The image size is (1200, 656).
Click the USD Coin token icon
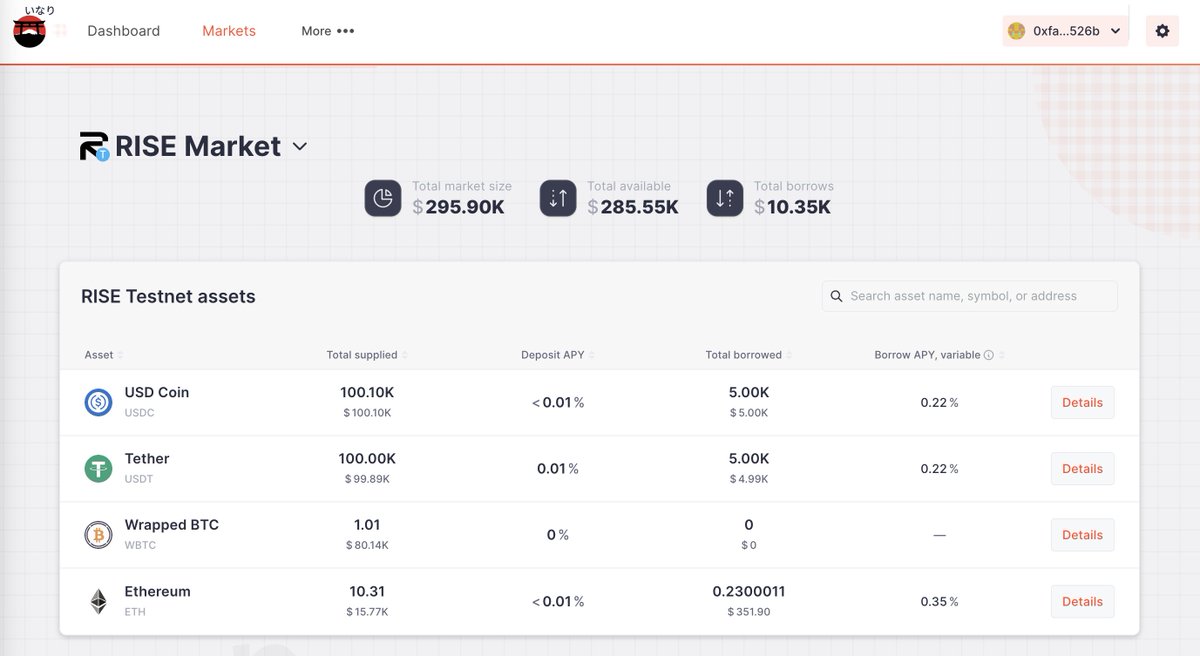click(98, 402)
